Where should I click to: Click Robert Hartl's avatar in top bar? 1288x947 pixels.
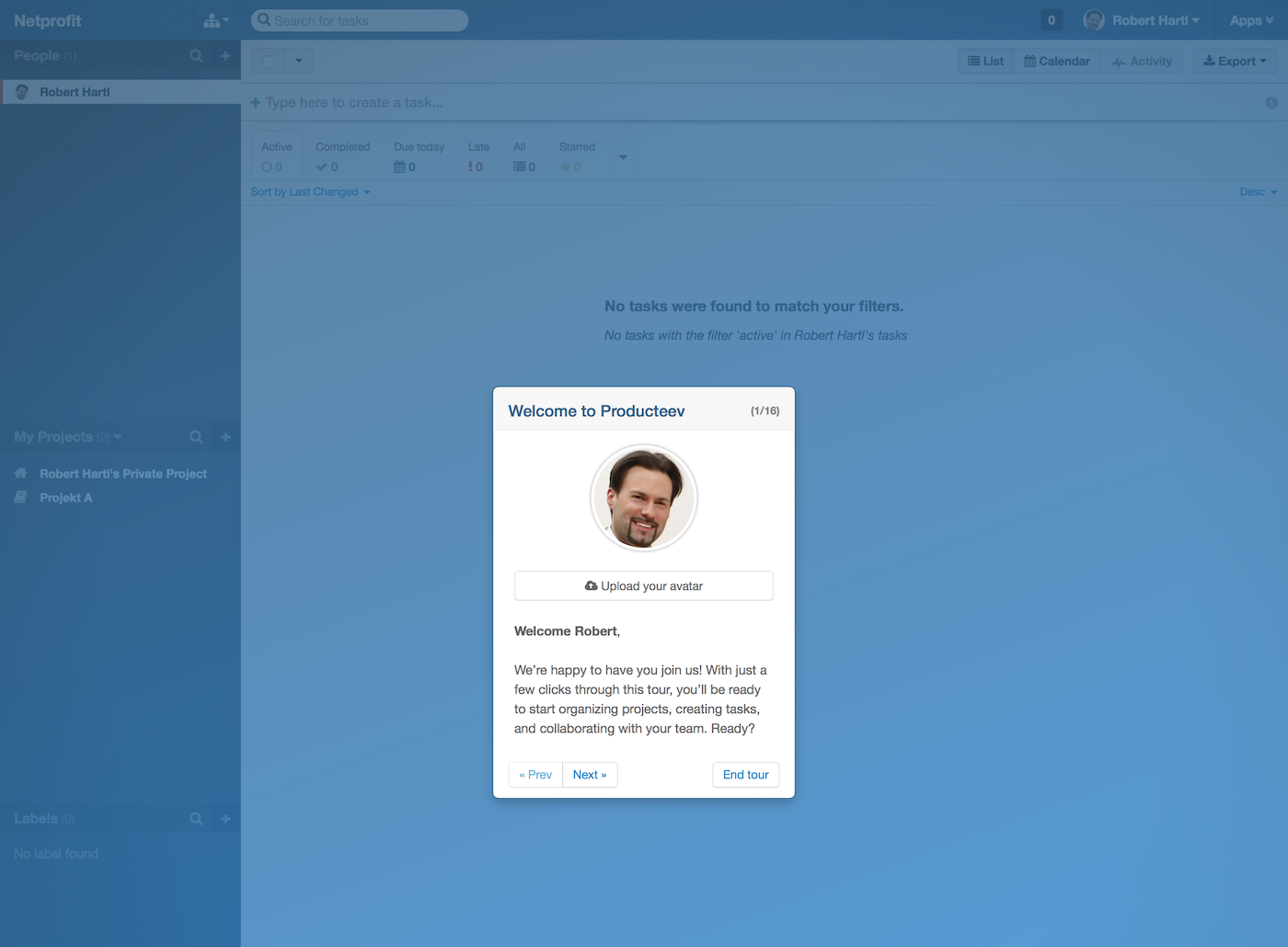(x=1094, y=20)
